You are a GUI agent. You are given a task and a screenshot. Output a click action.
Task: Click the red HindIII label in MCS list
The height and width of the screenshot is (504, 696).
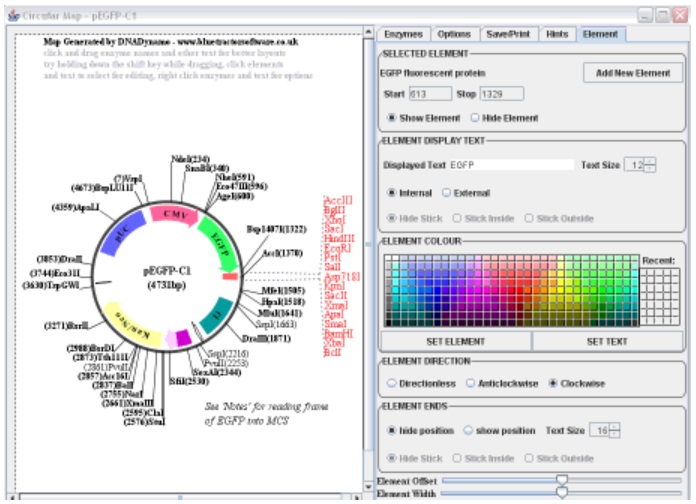click(339, 238)
